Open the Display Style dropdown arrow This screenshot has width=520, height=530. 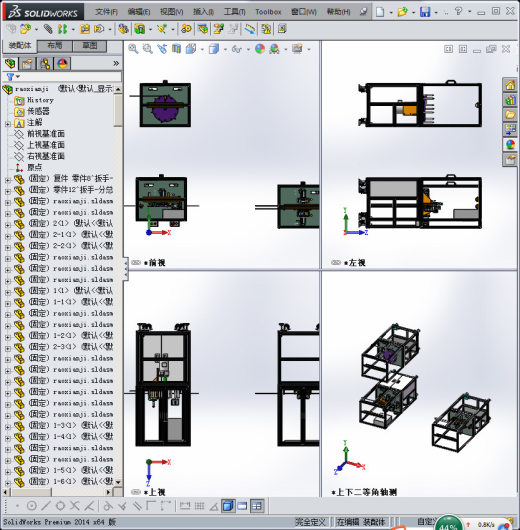tap(225, 50)
